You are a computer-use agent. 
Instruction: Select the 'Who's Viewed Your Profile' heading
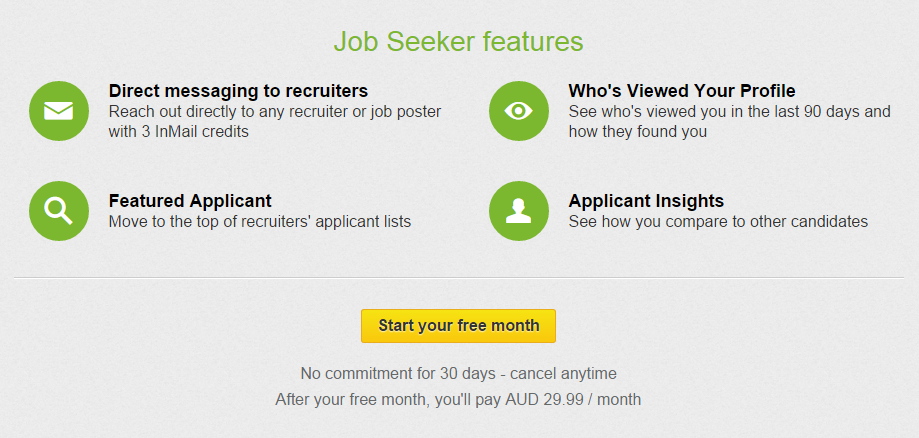point(682,91)
